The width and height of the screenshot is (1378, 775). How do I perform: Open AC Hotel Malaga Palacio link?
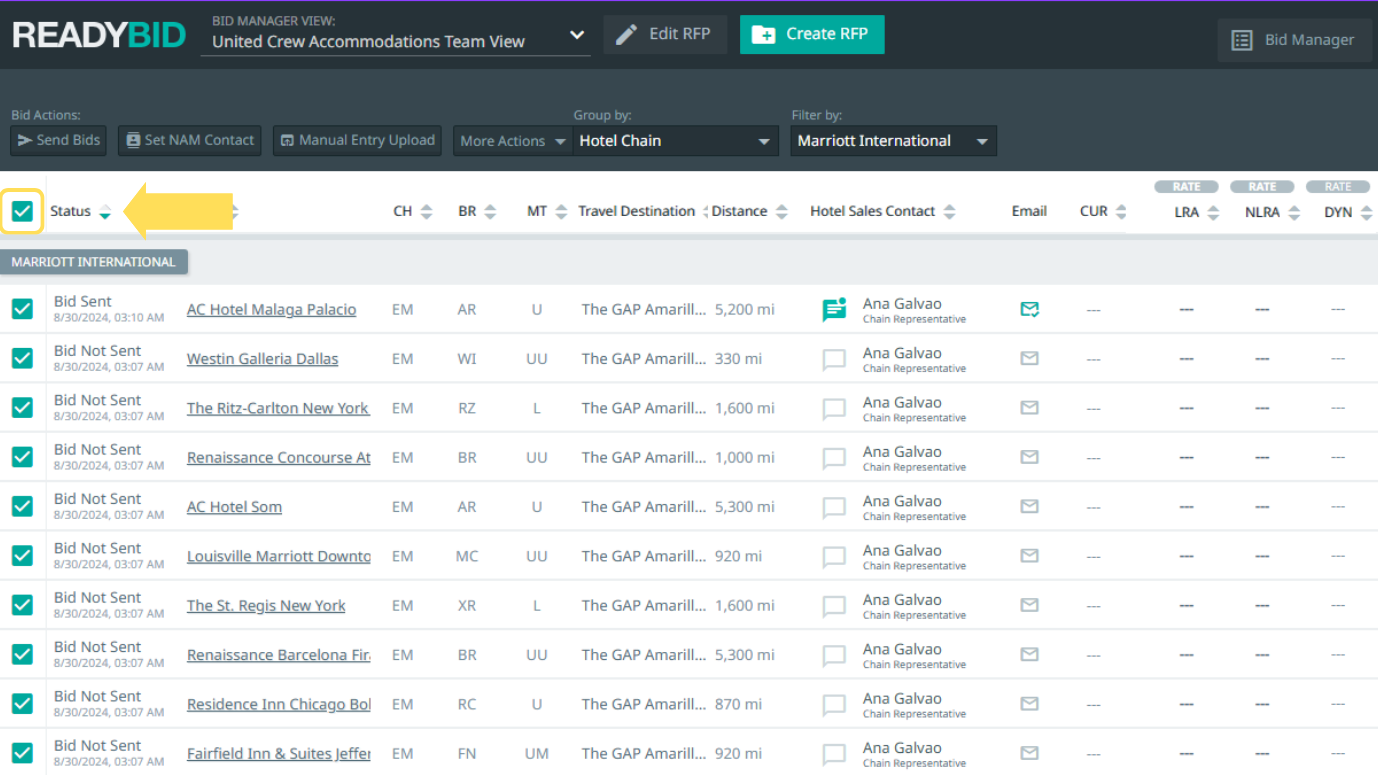271,309
